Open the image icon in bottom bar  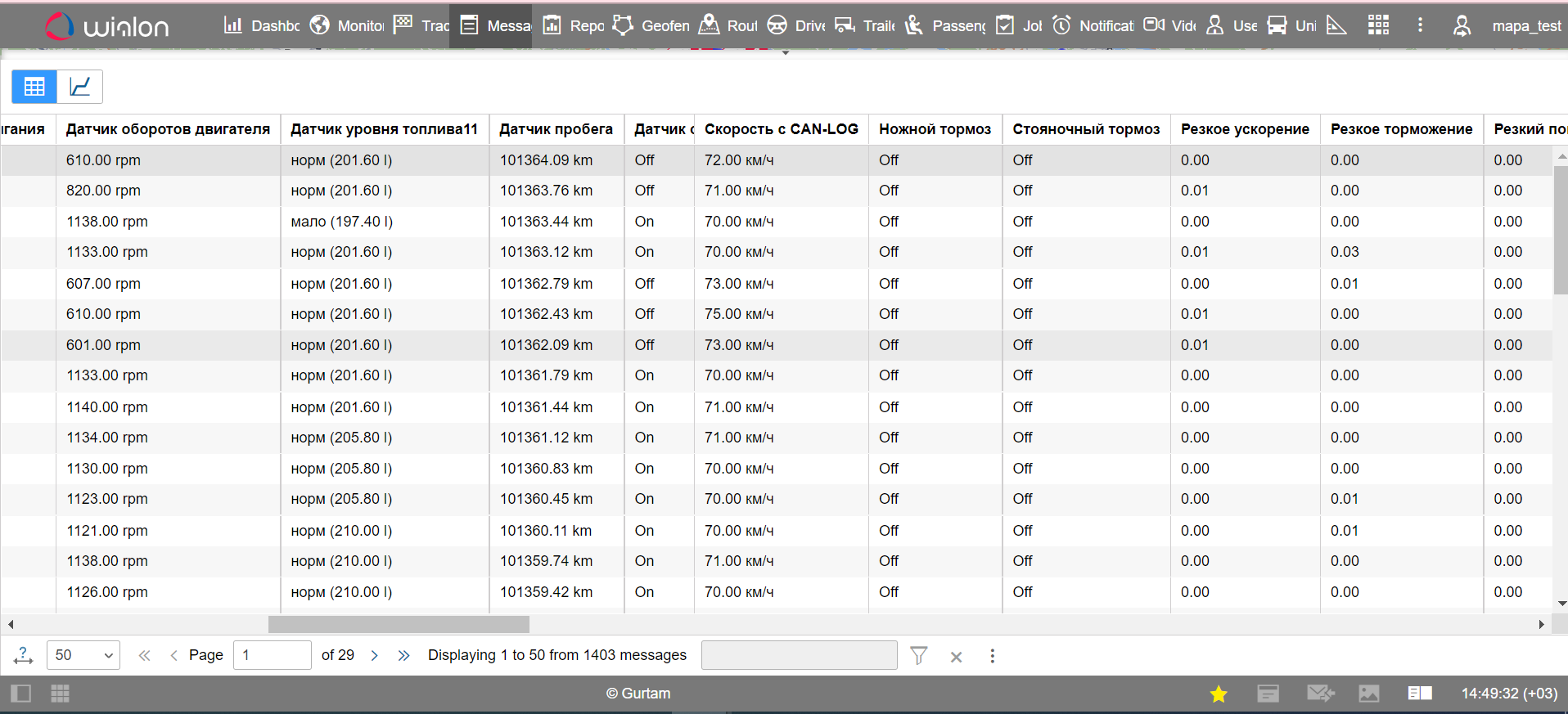[1369, 694]
